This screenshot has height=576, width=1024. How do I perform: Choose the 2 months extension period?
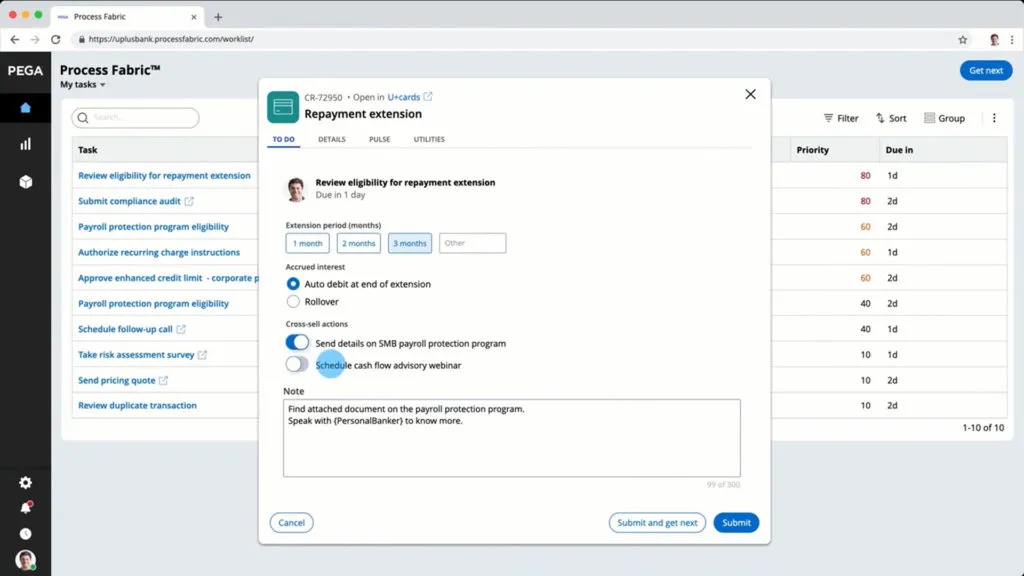coord(359,243)
